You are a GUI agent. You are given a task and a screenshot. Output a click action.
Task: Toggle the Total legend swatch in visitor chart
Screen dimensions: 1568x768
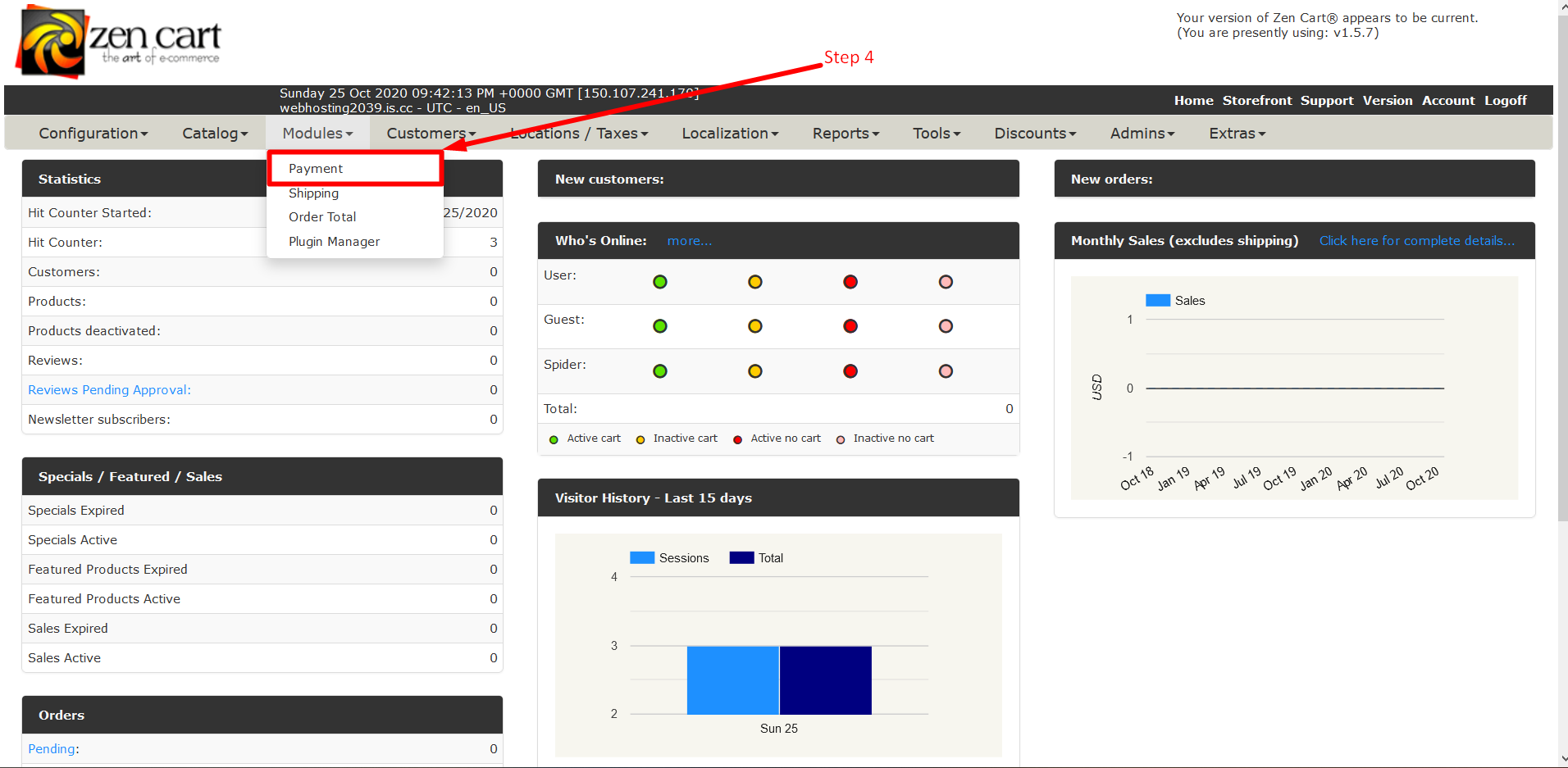tap(741, 558)
